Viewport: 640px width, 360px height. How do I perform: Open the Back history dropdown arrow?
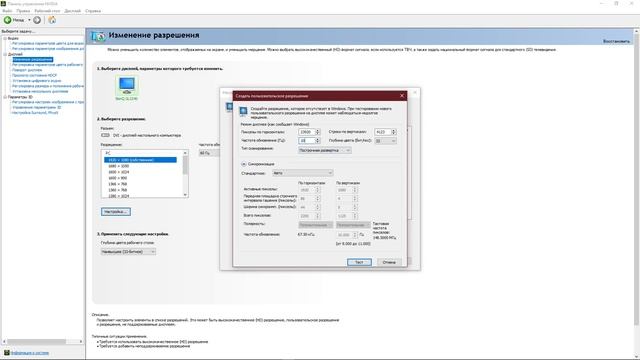[29, 20]
